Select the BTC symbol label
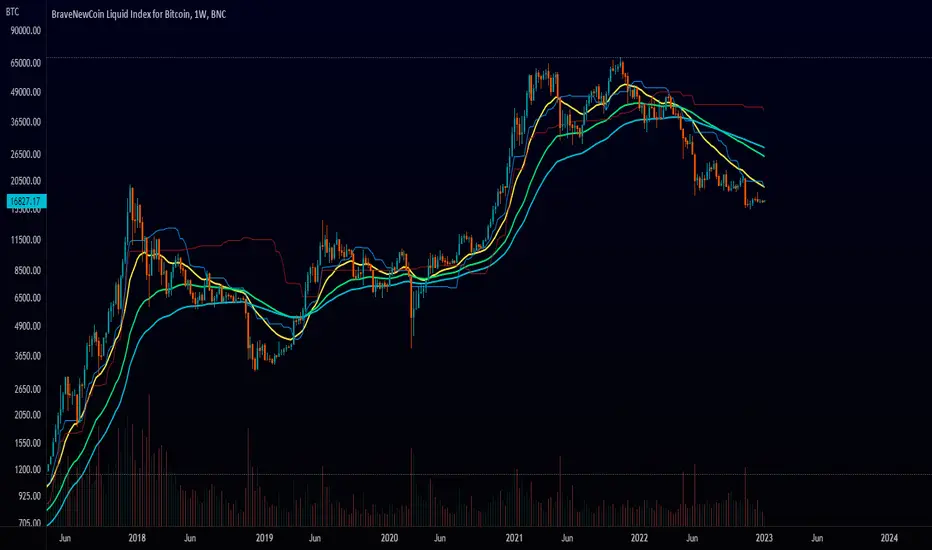Screen dimensions: 932x550 click(12, 12)
